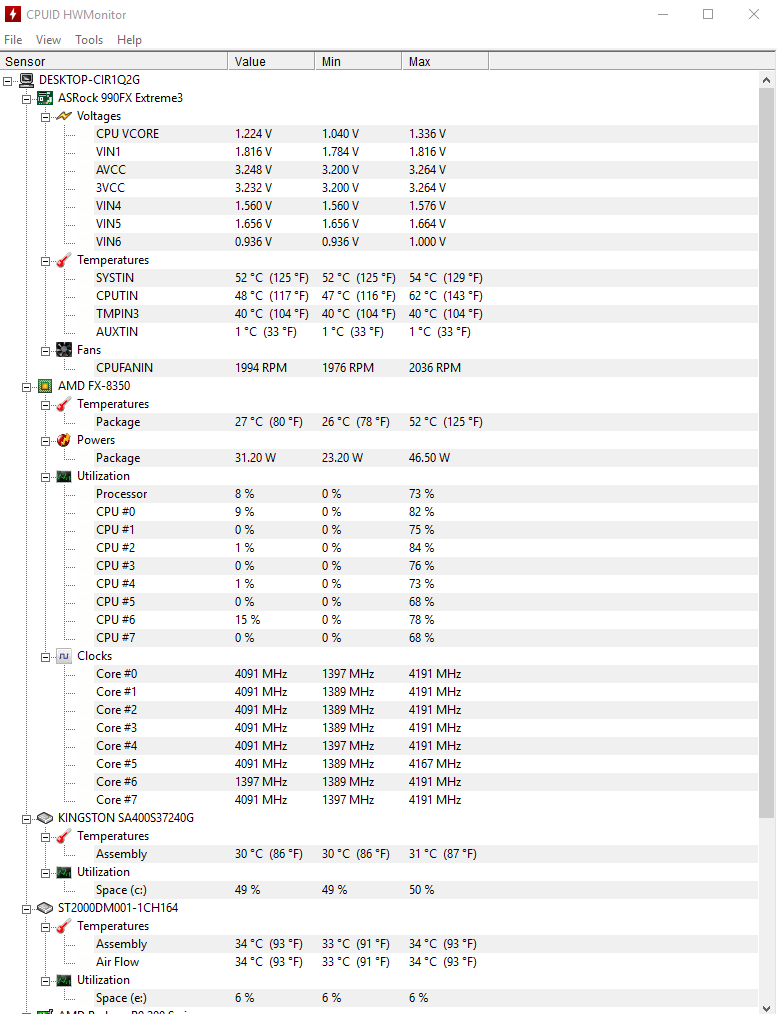Click the AMD FX-8350 processor chip icon
777x1014 pixels.
coord(45,386)
